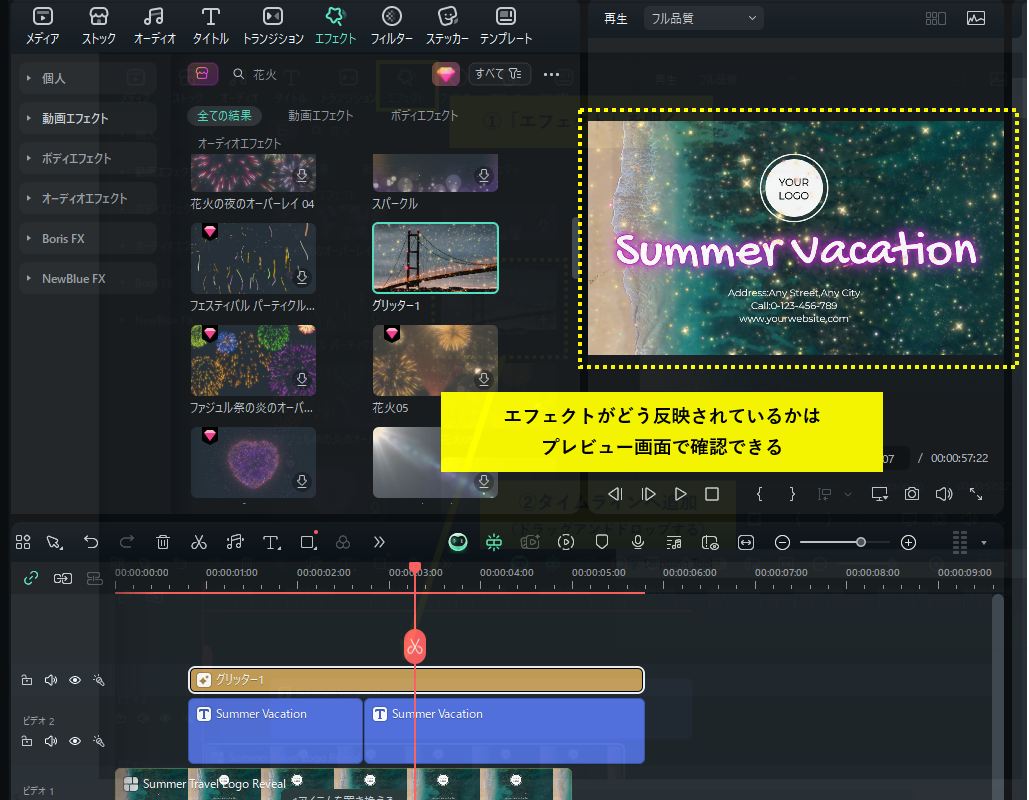Mute the ビデオ 2 track
The height and width of the screenshot is (800, 1029).
51,741
